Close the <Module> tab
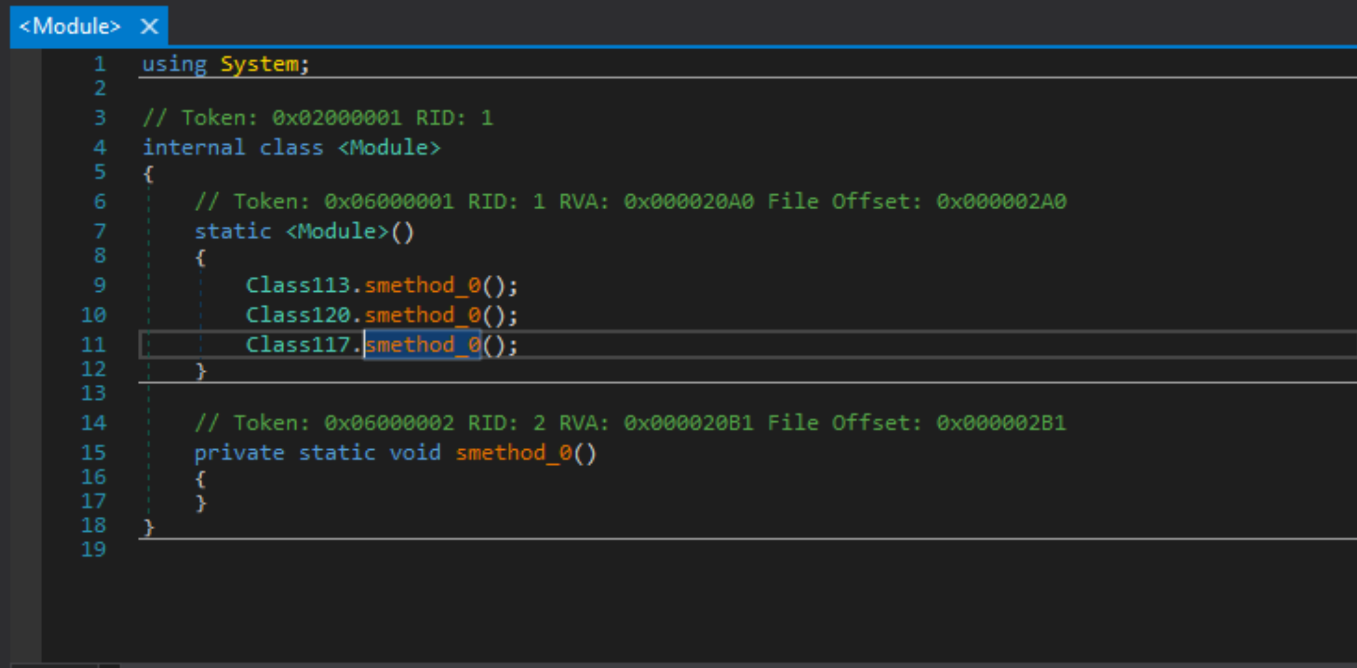The image size is (1357, 668). pyautogui.click(x=149, y=27)
